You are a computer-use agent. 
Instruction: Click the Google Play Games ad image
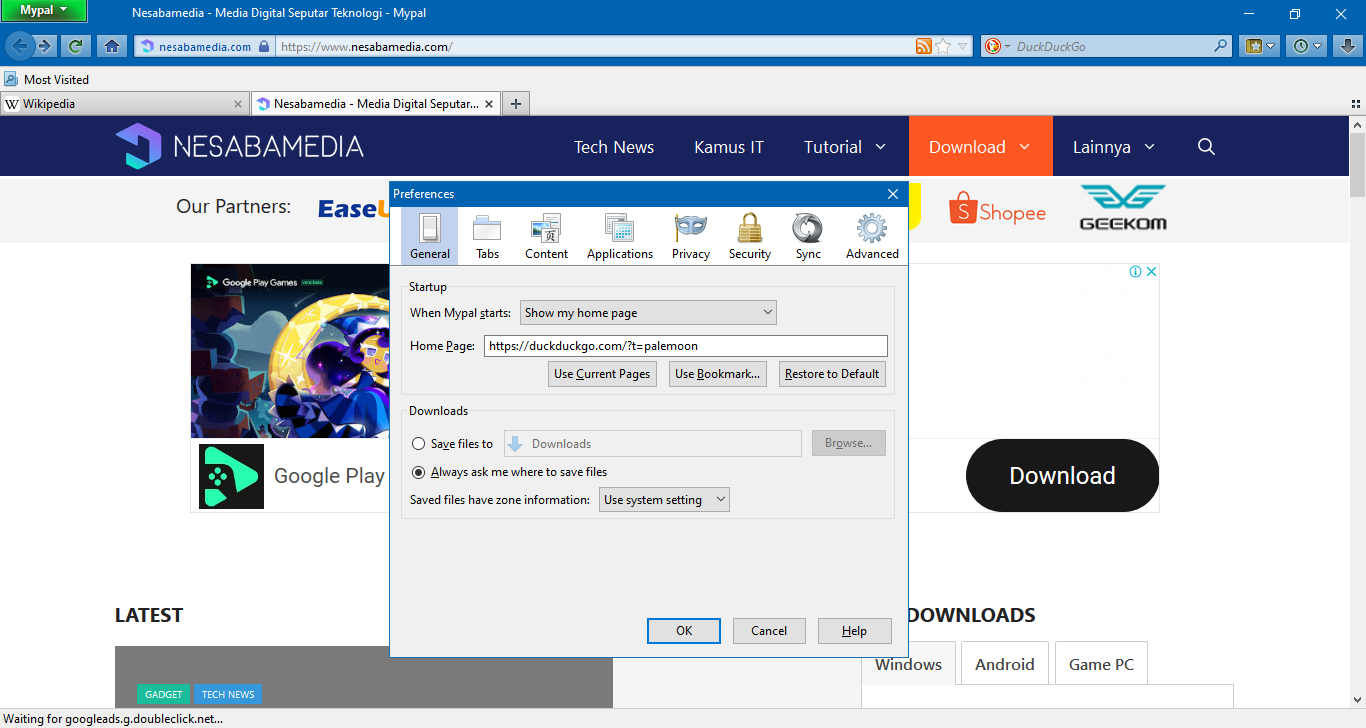pyautogui.click(x=290, y=351)
